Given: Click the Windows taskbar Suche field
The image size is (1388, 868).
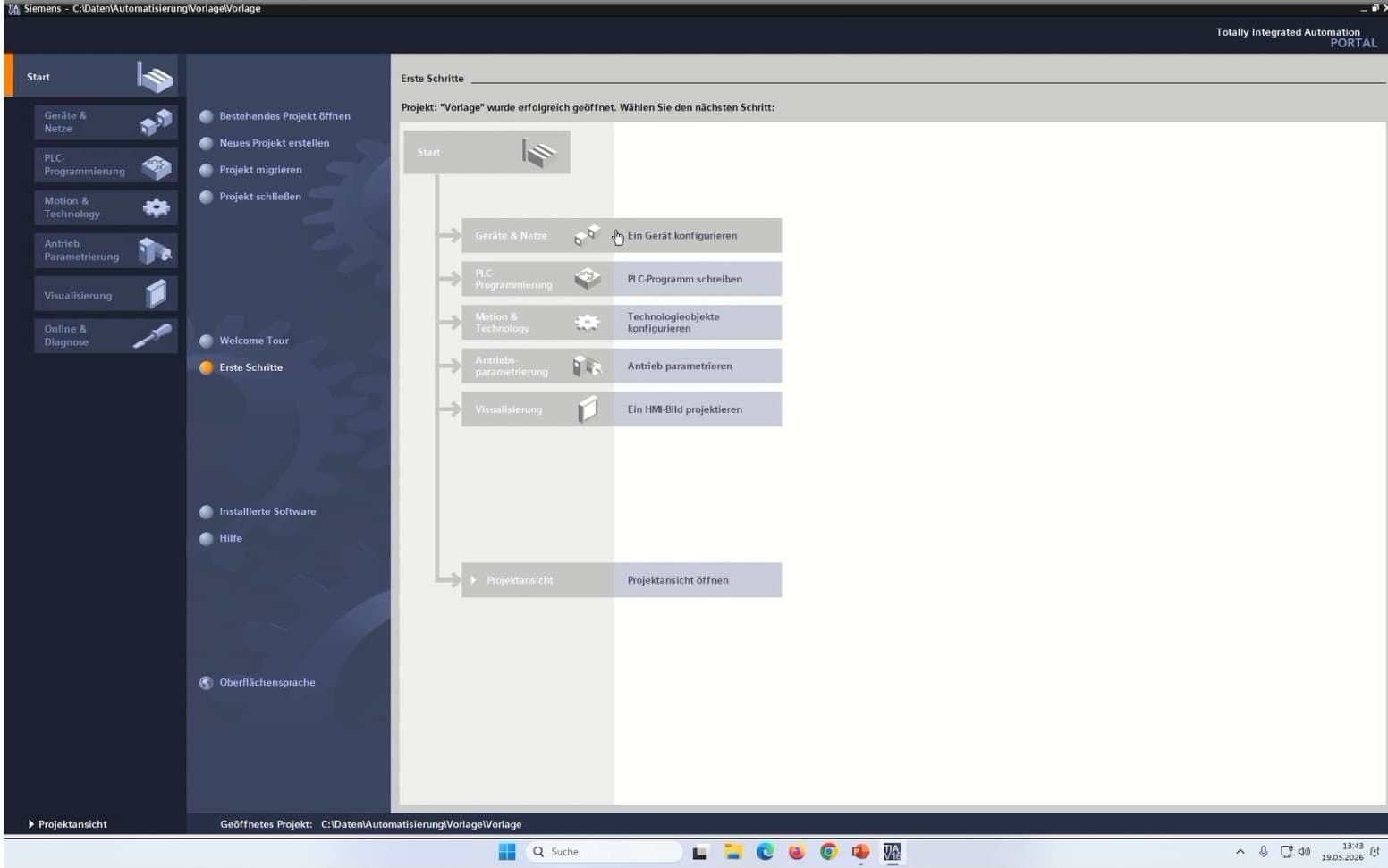Looking at the screenshot, I should click(605, 852).
